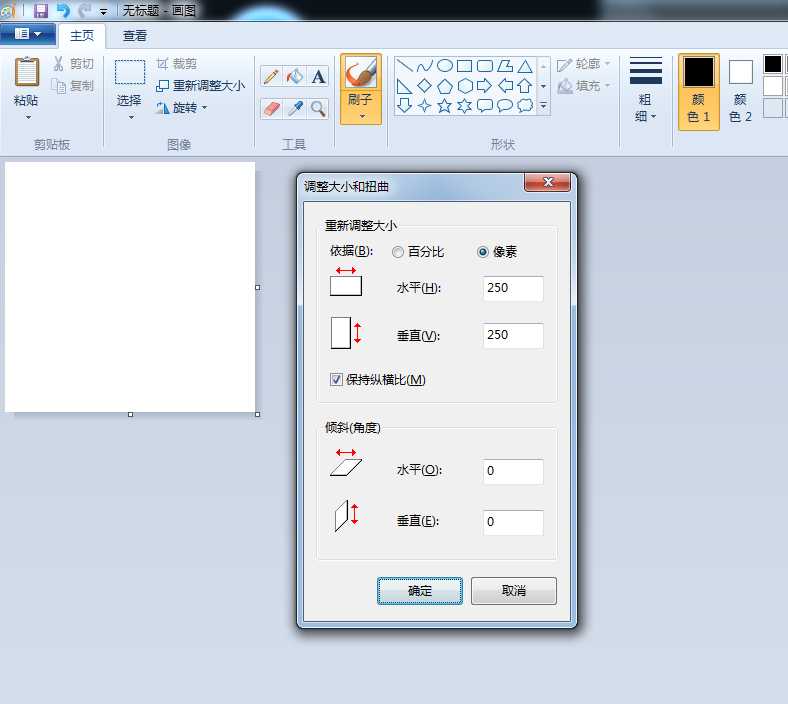Switch to the Home (主页) tab
Image resolution: width=788 pixels, height=704 pixels.
coord(82,36)
